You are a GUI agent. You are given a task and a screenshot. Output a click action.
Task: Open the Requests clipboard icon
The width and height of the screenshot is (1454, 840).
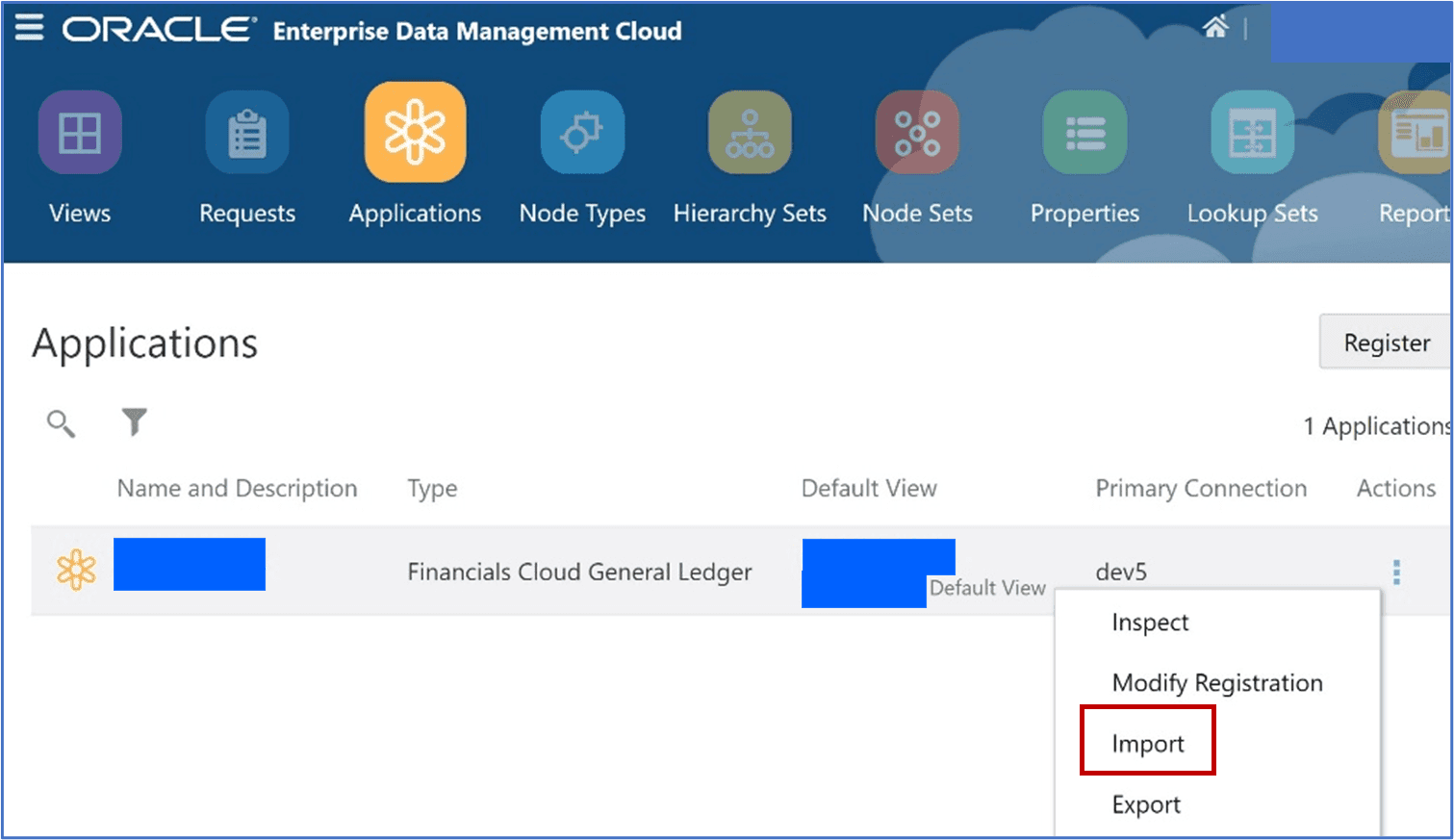247,133
